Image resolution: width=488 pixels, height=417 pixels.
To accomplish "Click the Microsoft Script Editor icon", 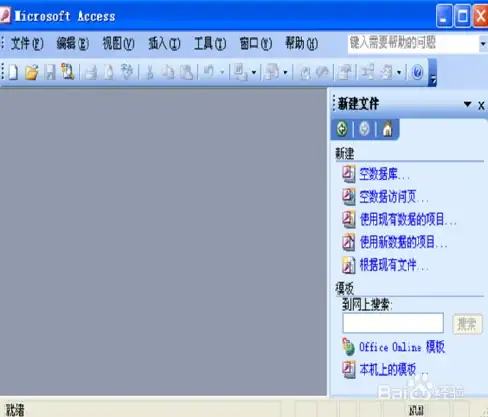I will [x=322, y=72].
